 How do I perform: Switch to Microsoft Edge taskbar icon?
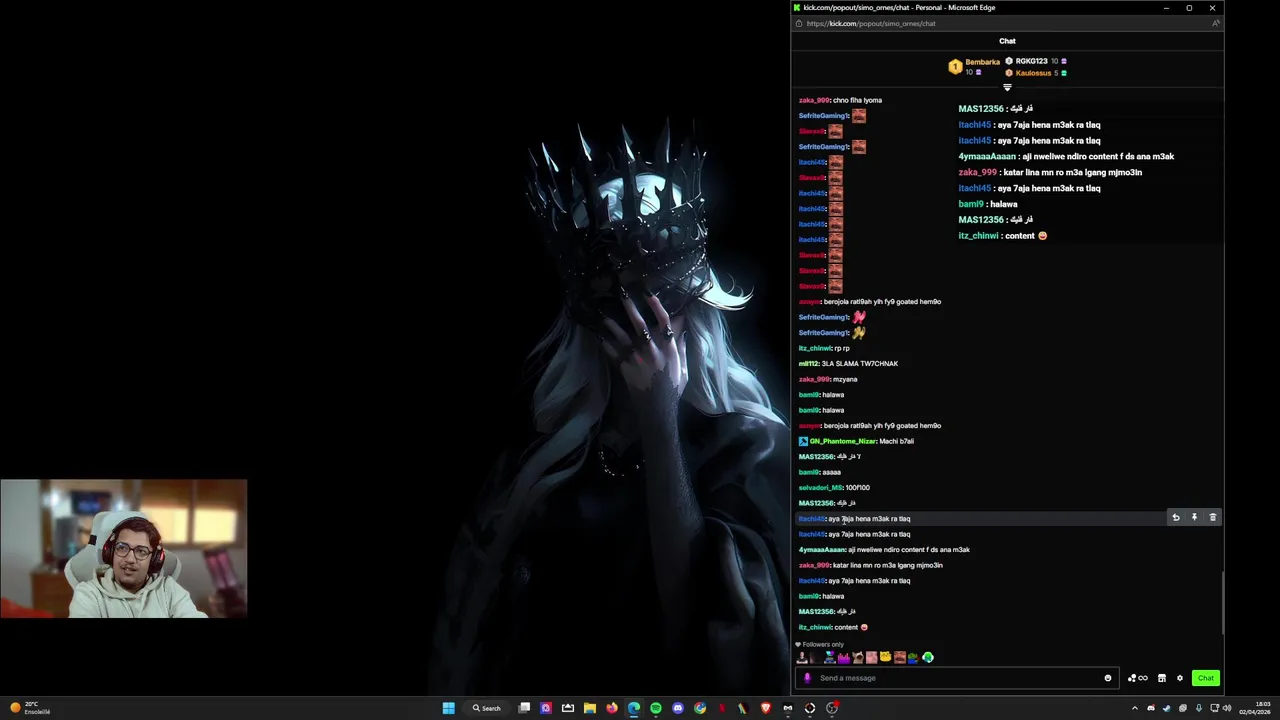coord(634,708)
